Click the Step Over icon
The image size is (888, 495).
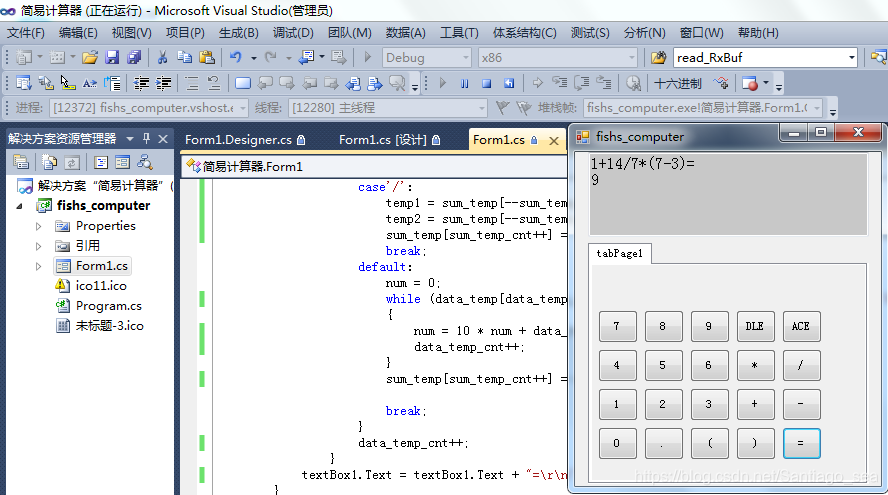click(x=582, y=84)
